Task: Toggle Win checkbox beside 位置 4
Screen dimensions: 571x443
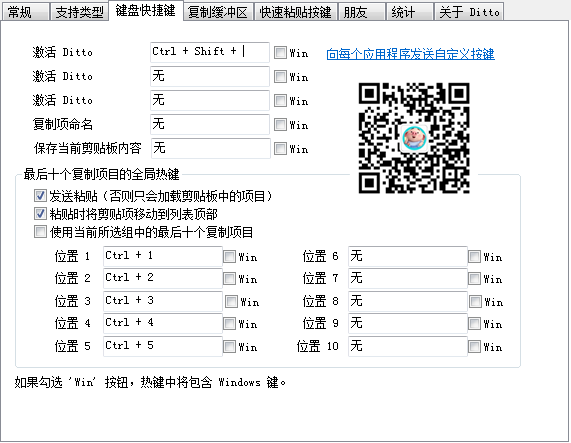Action: coord(229,324)
